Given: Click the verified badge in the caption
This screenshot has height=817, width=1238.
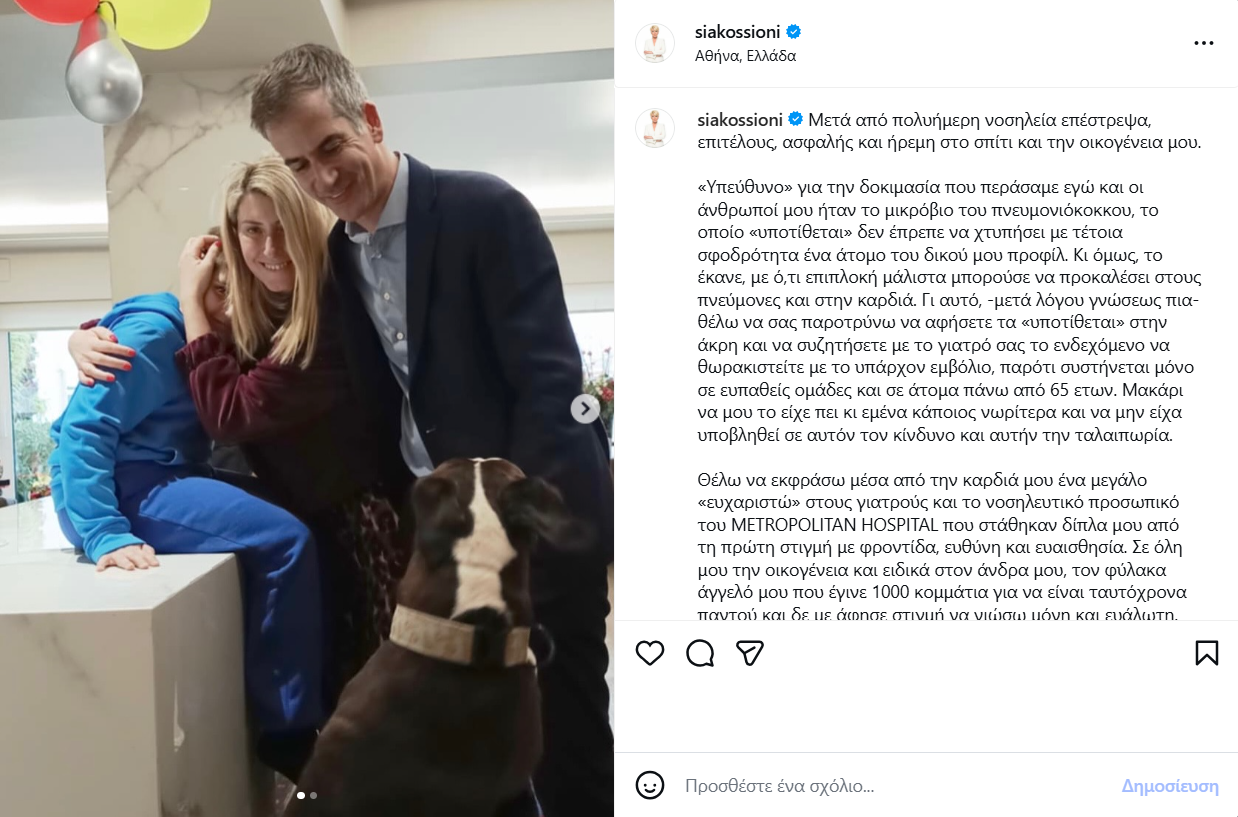Looking at the screenshot, I should [796, 119].
